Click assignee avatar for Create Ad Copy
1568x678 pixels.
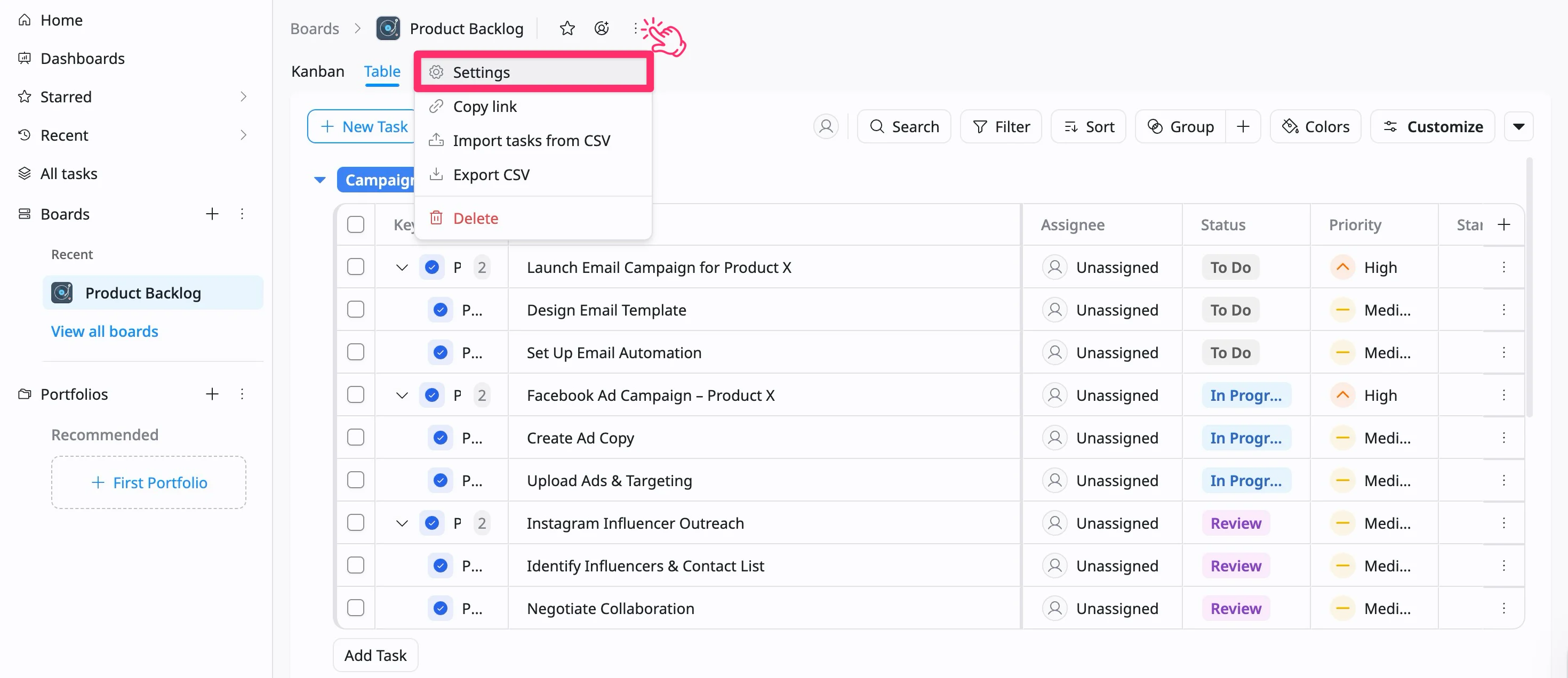(1055, 438)
